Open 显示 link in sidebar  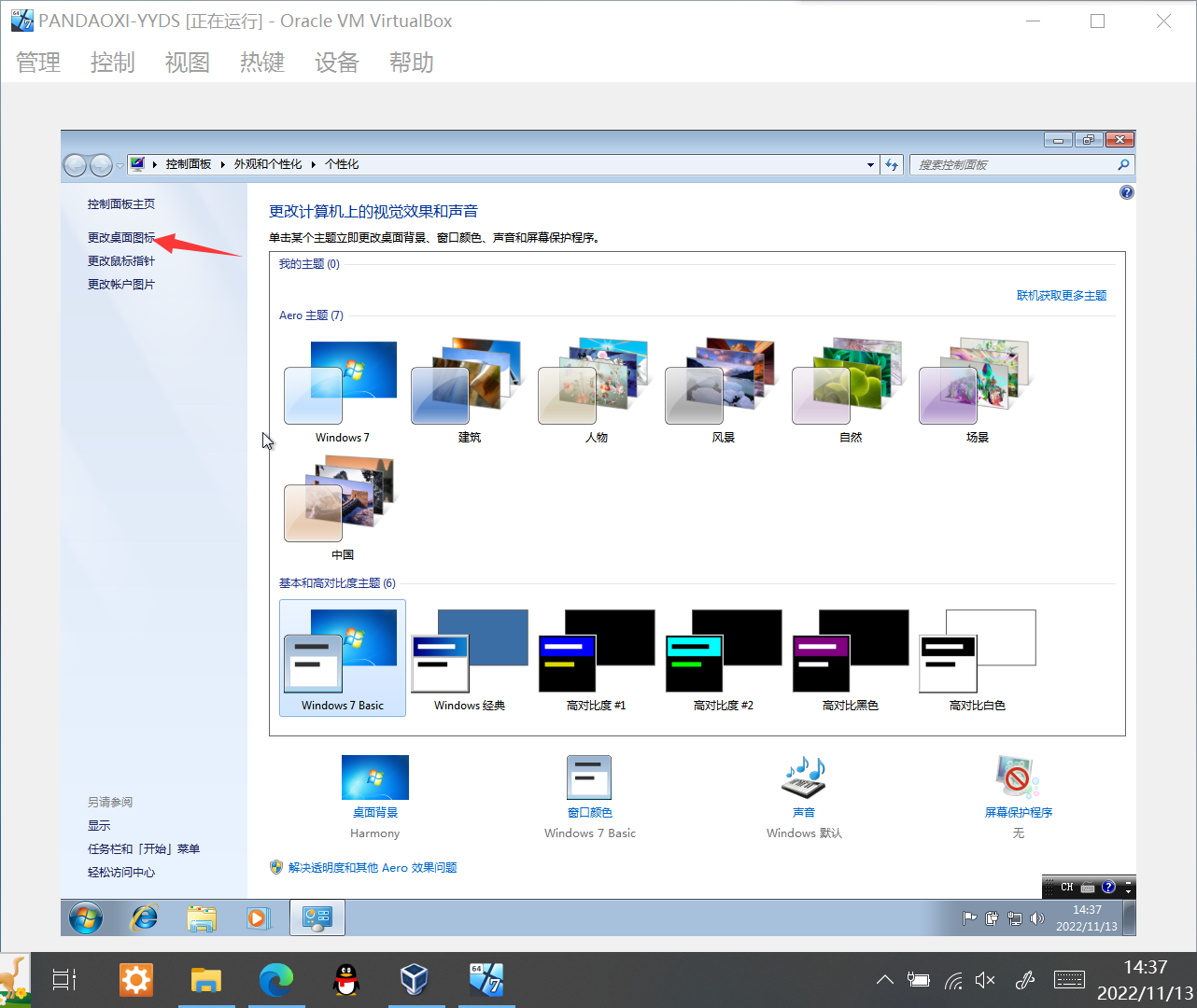coord(99,825)
